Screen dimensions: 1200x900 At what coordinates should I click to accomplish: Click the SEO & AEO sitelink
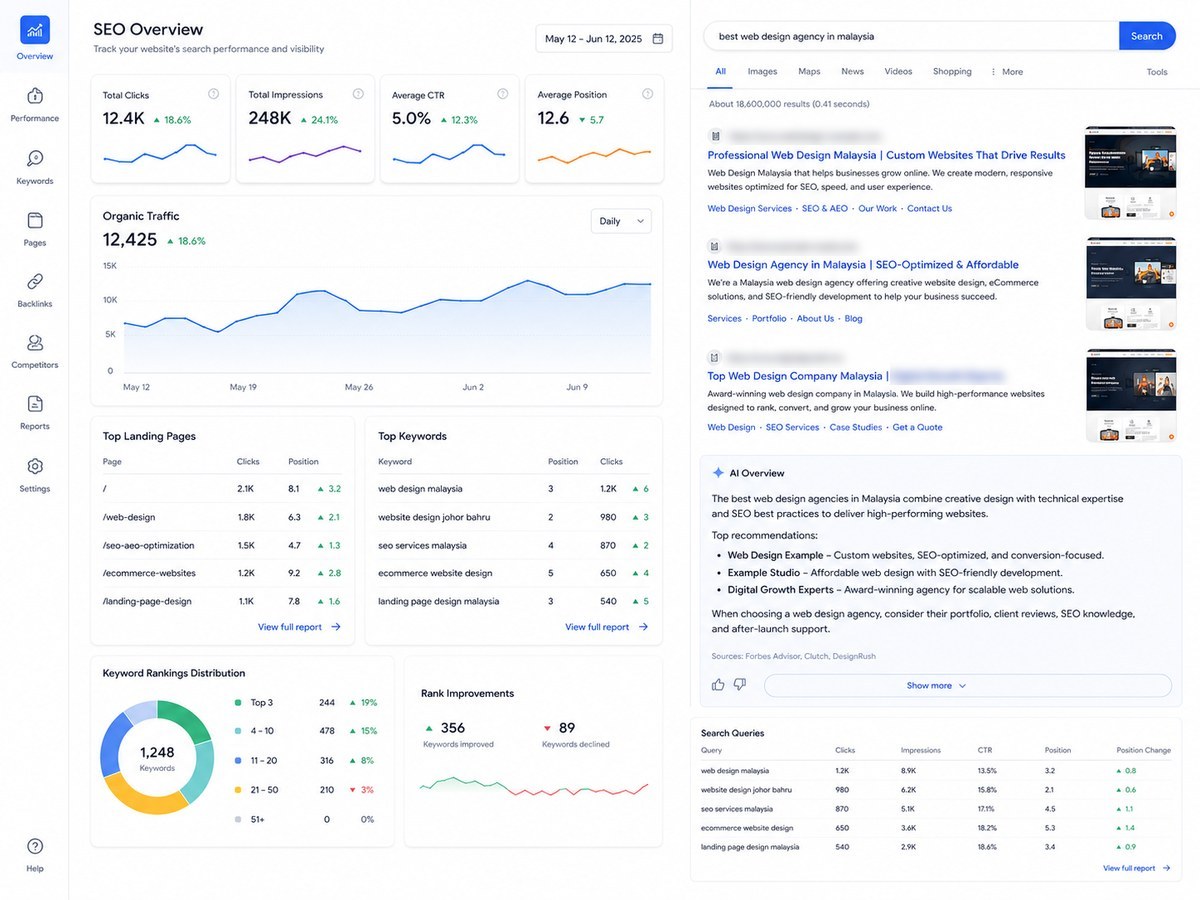click(824, 209)
